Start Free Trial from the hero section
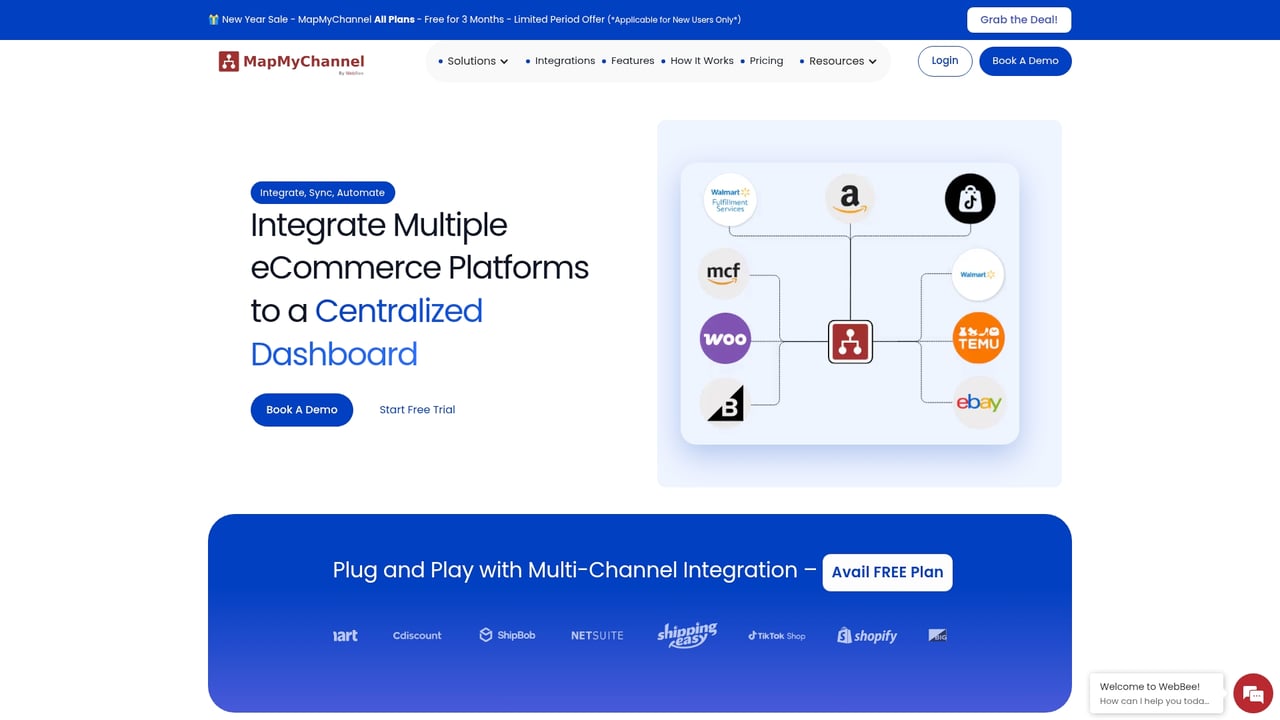This screenshot has width=1280, height=720. pos(417,409)
